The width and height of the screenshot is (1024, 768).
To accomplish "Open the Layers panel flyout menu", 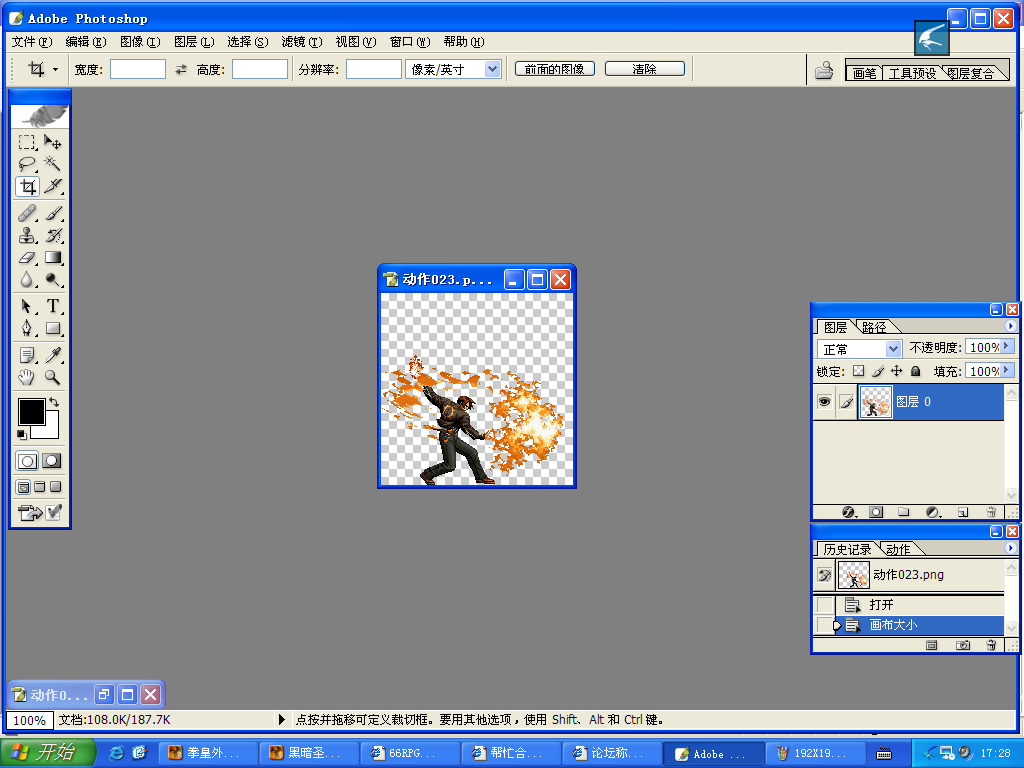I will (x=1010, y=326).
